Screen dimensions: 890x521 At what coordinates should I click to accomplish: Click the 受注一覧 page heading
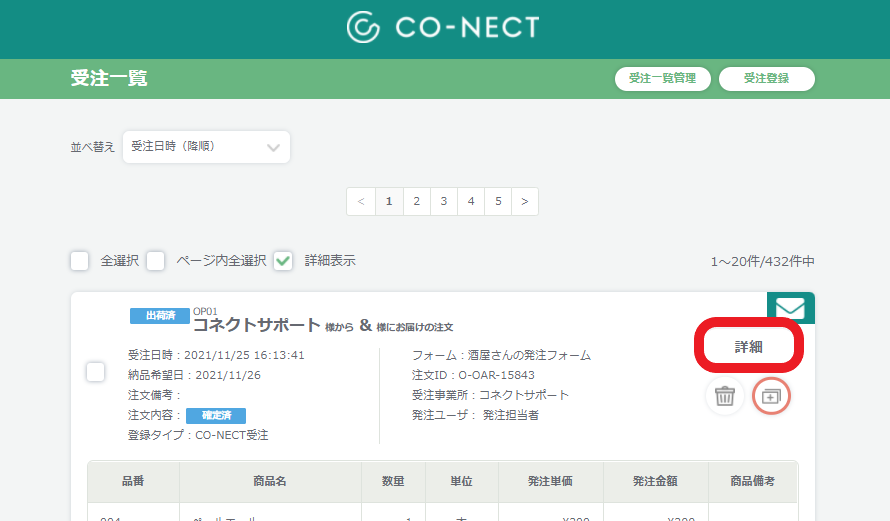[x=109, y=78]
